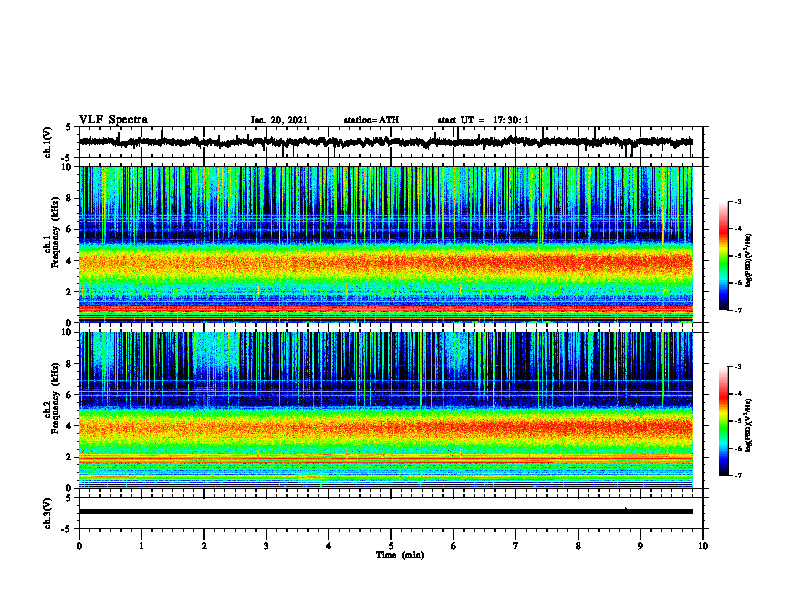This screenshot has width=792, height=612.
Task: Click the "5" tick label on Time axis
Action: click(x=391, y=546)
